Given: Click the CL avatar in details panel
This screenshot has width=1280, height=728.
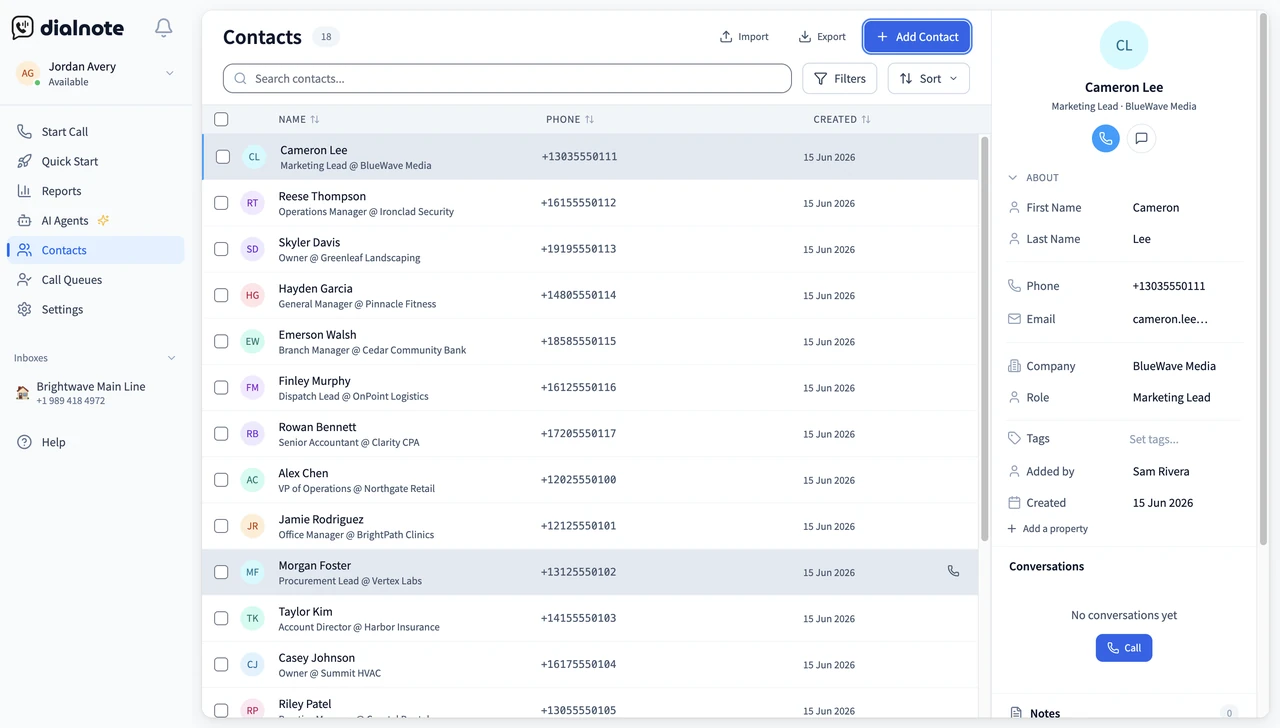Looking at the screenshot, I should 1124,45.
